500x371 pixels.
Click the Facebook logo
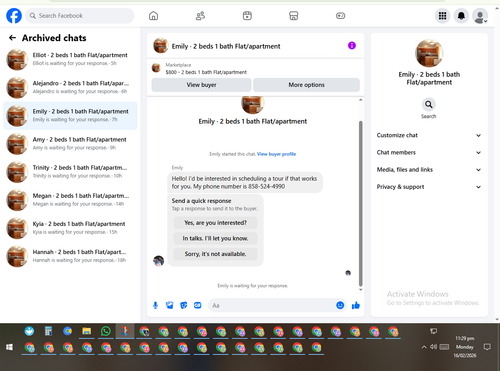[x=14, y=16]
